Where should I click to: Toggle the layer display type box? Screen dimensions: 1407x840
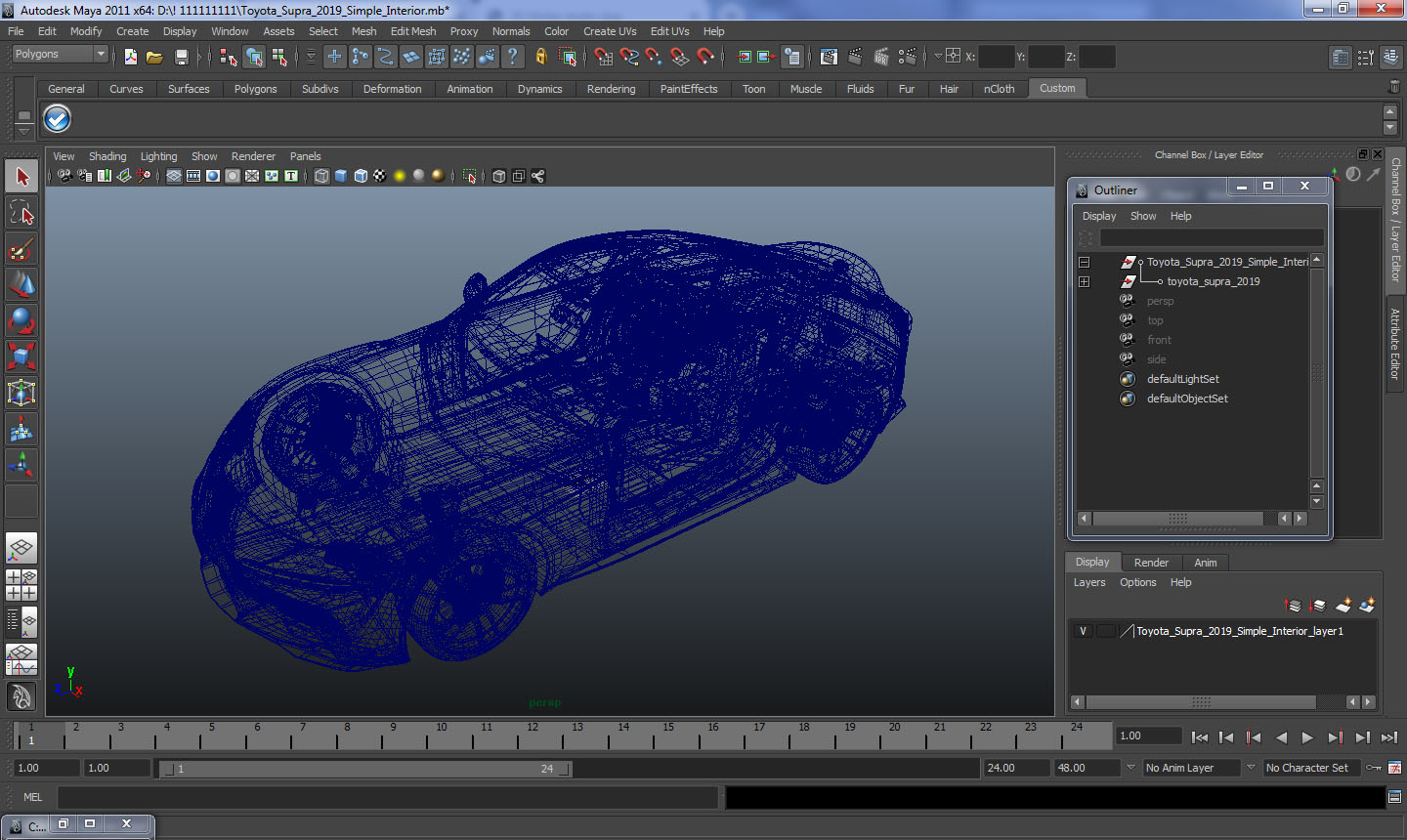coord(1105,631)
